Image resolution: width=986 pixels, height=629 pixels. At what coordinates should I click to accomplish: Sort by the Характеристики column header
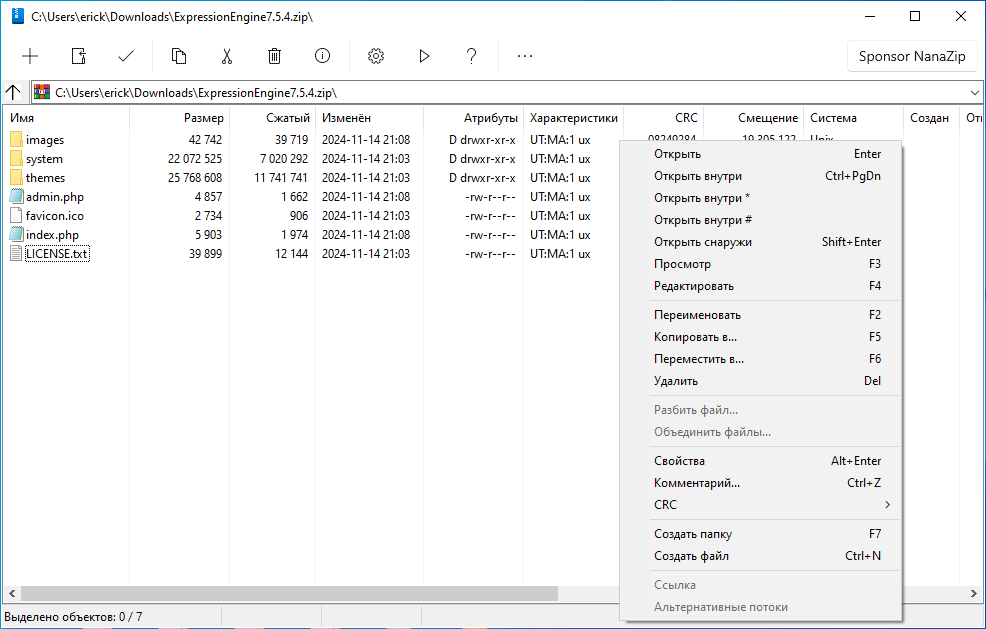pyautogui.click(x=573, y=118)
